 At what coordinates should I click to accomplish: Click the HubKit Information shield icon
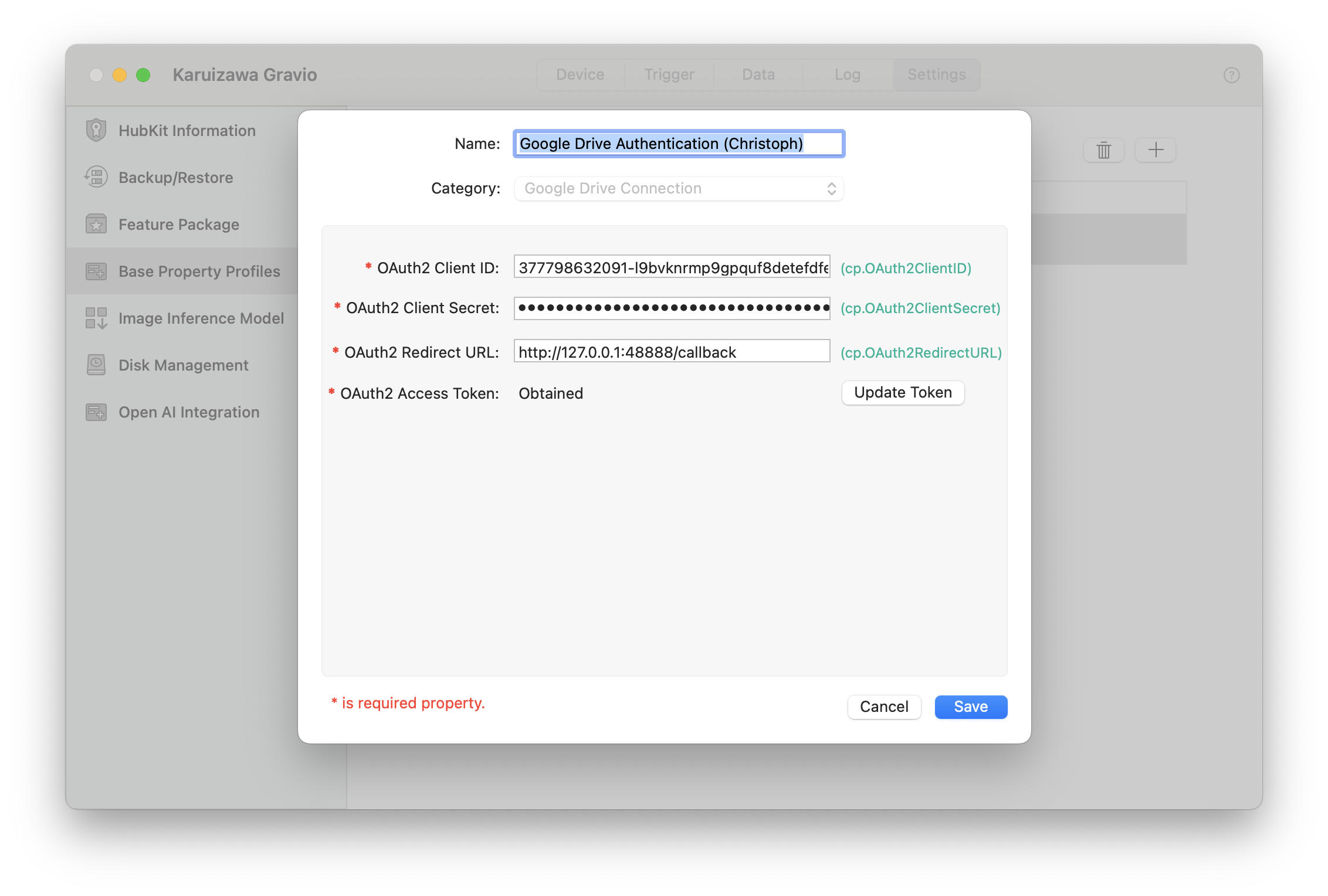96,130
